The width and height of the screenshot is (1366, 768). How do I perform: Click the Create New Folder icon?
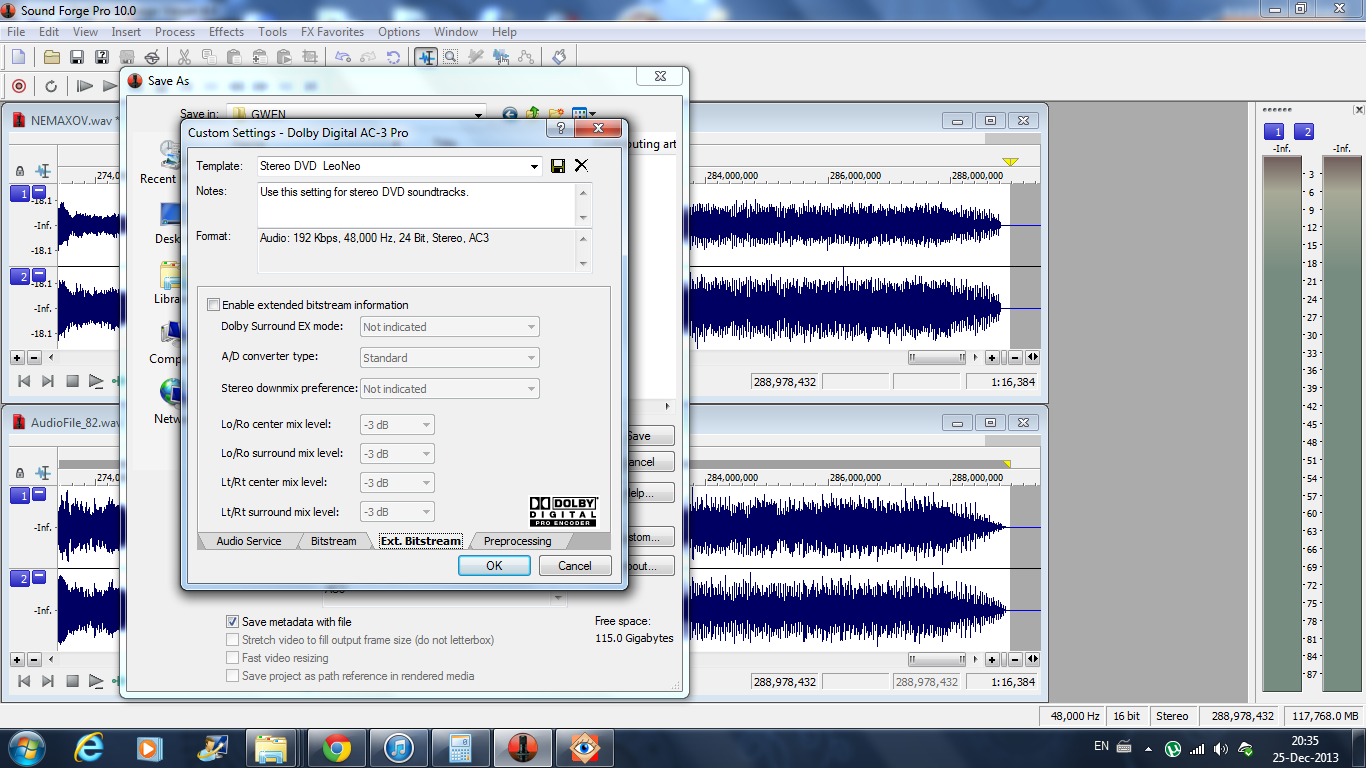556,114
